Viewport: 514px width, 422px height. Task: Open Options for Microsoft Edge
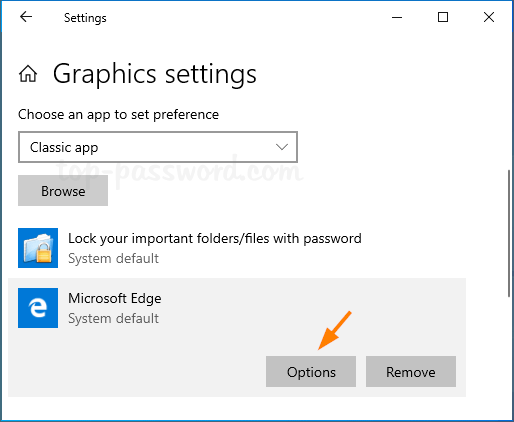tap(311, 372)
